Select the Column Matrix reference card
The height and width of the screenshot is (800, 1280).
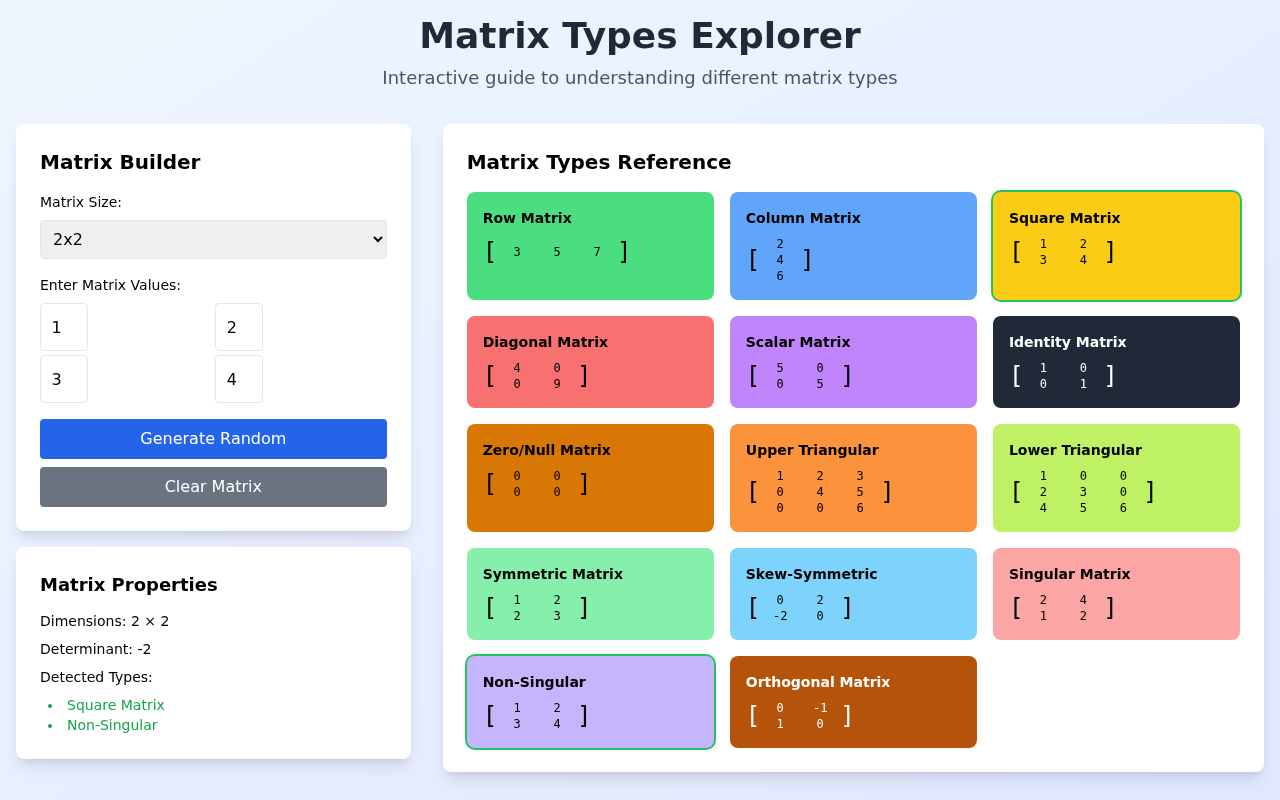[x=853, y=245]
